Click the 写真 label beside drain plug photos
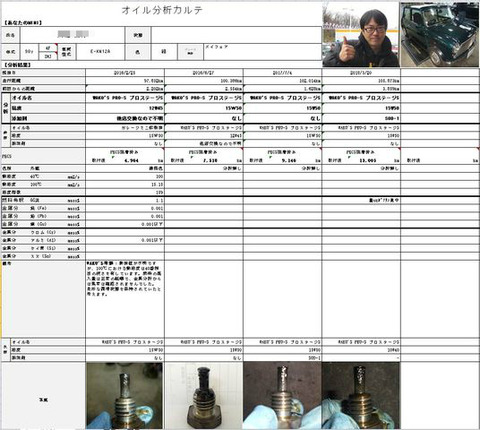The width and height of the screenshot is (480, 430). pyautogui.click(x=43, y=399)
